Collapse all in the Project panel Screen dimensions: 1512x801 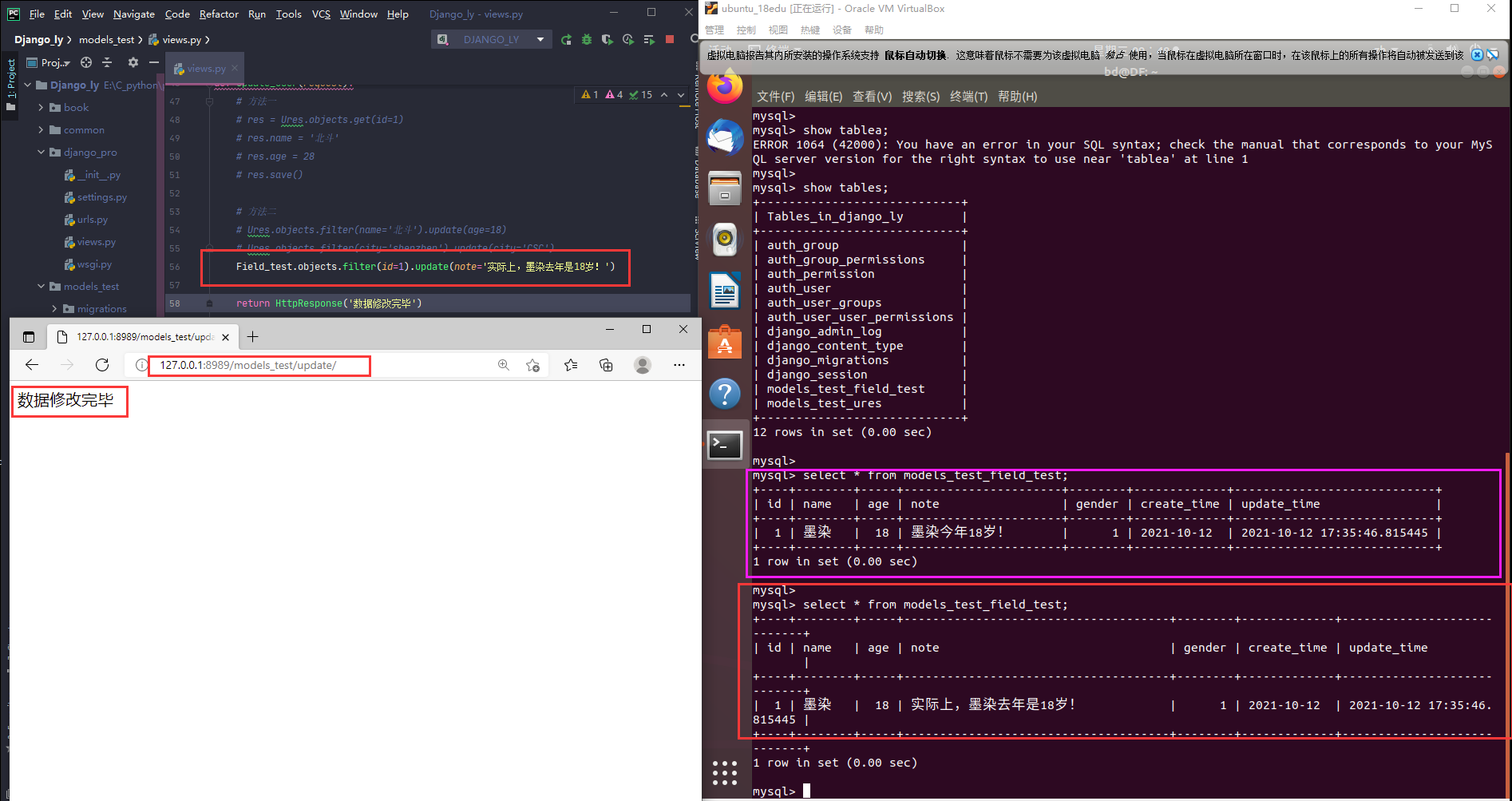pyautogui.click(x=108, y=62)
